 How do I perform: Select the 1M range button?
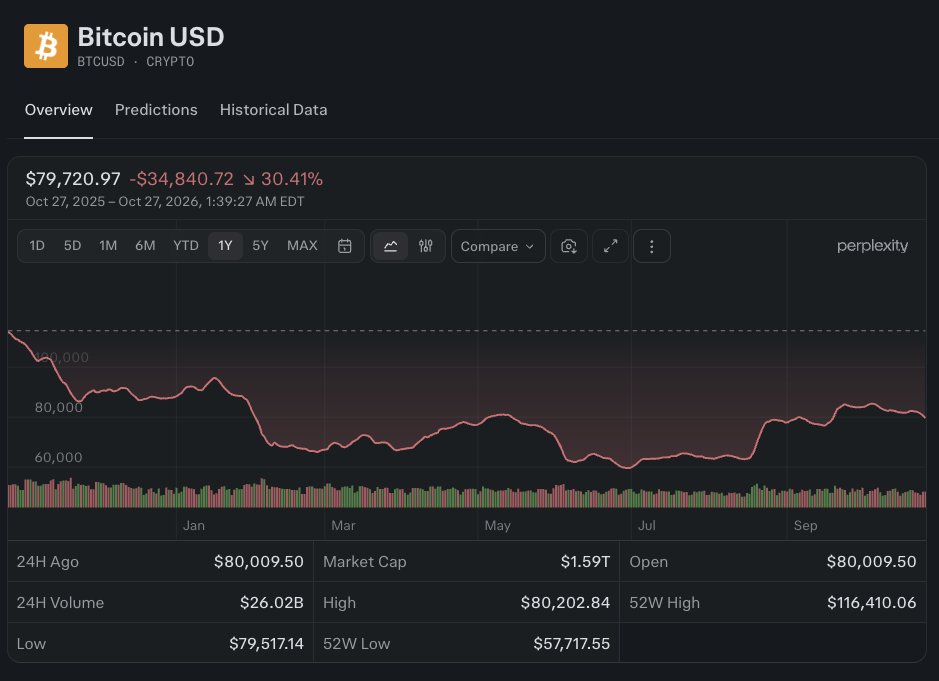(108, 246)
